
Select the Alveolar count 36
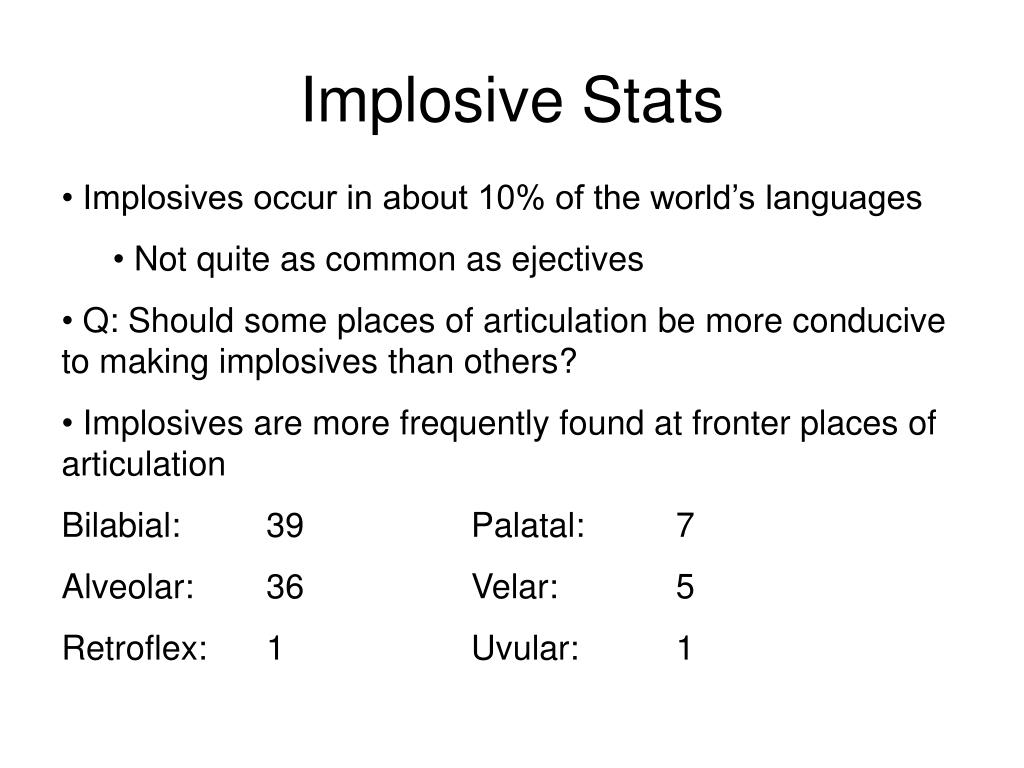pos(285,587)
